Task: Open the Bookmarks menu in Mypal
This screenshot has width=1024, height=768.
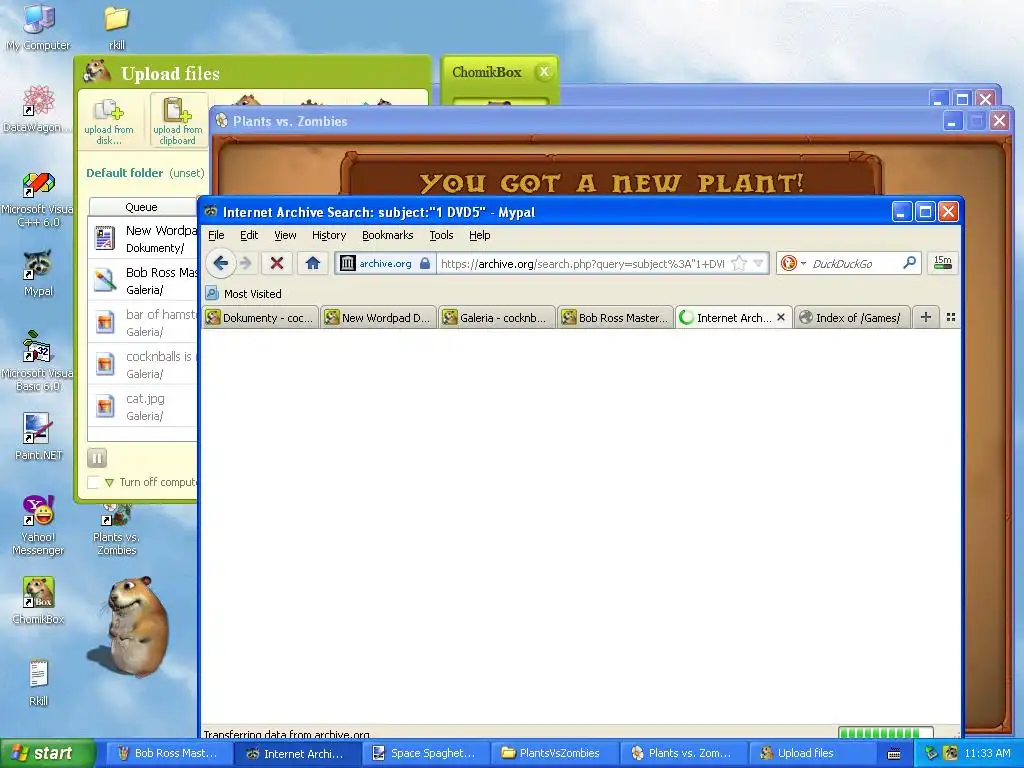Action: click(x=387, y=235)
